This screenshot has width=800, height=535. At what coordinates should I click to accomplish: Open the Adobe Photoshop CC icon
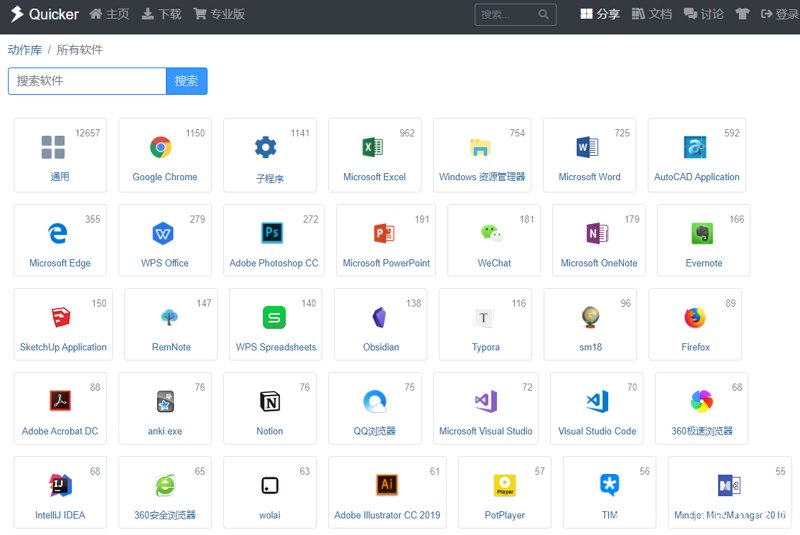pos(272,233)
